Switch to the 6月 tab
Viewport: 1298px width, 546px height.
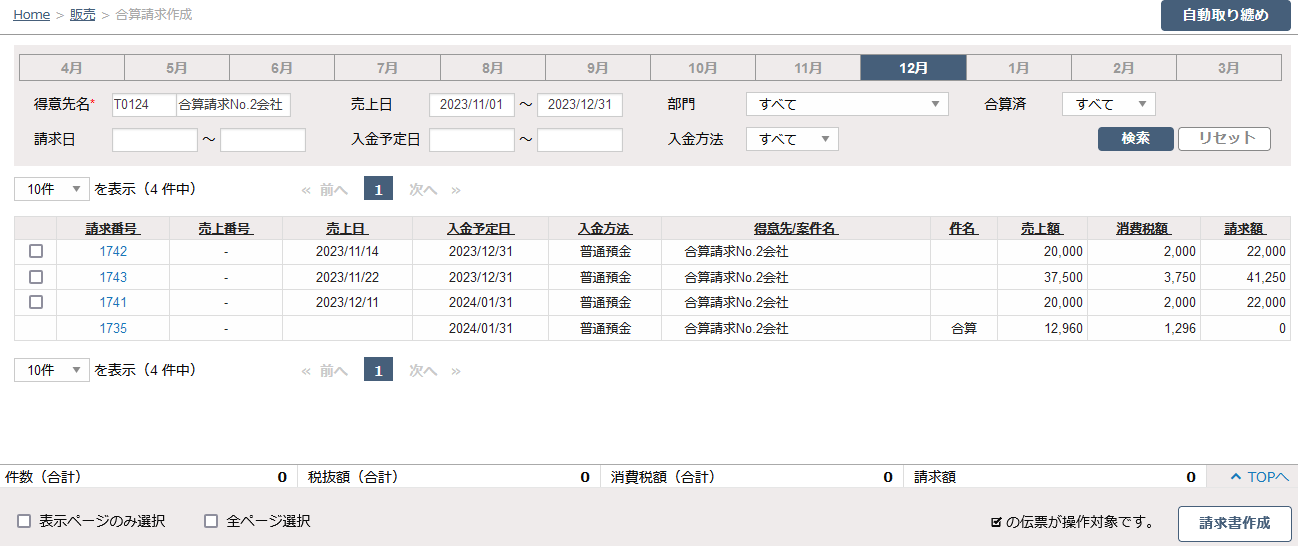click(x=282, y=68)
